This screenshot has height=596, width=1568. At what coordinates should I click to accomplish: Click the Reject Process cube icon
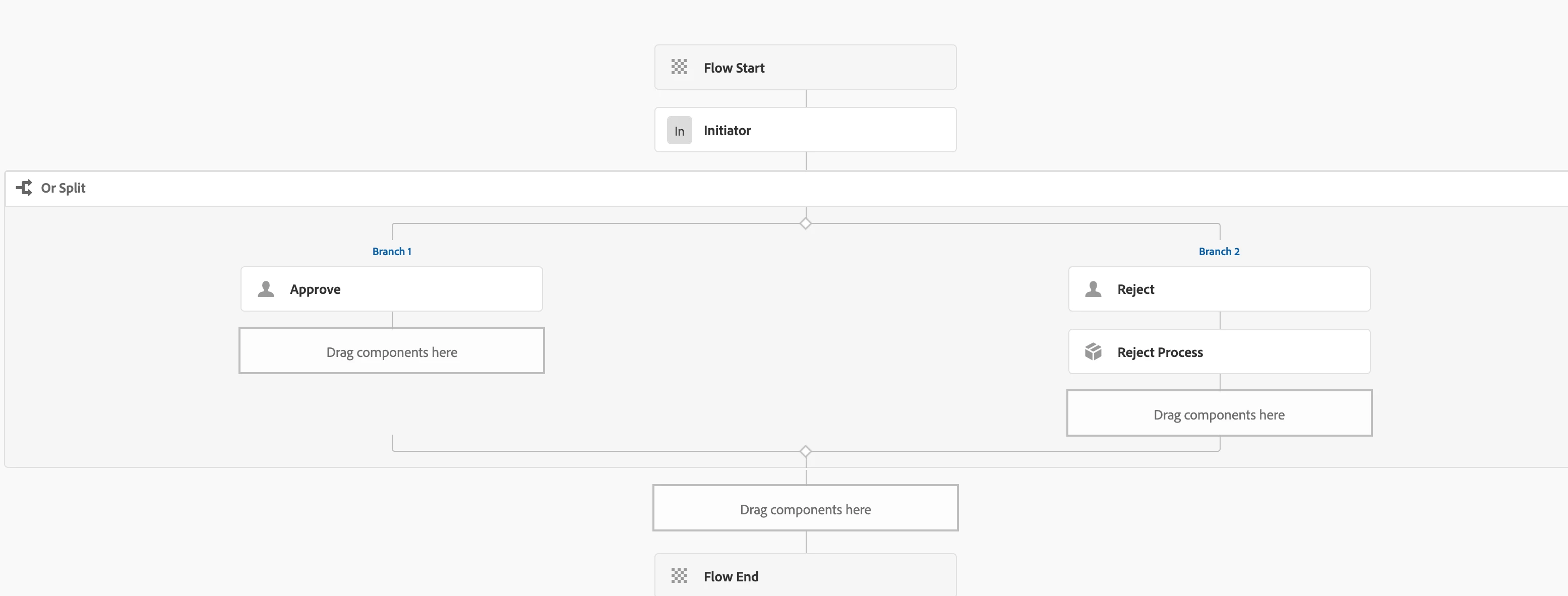[1093, 352]
